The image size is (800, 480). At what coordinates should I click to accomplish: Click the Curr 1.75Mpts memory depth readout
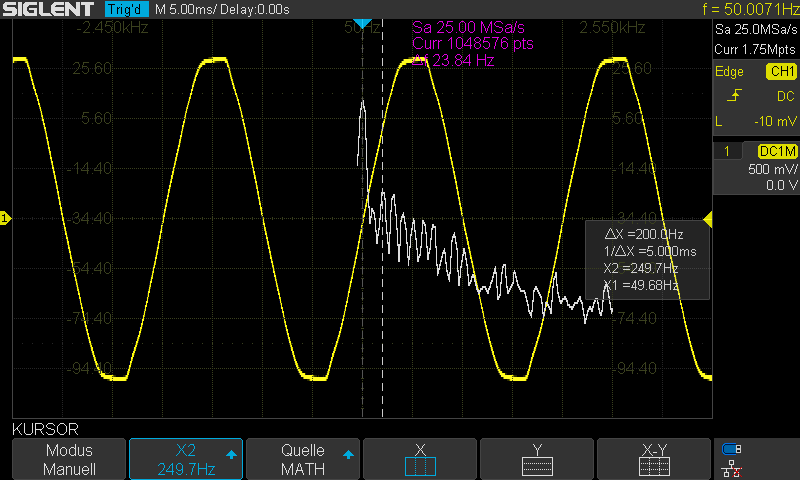click(x=755, y=49)
